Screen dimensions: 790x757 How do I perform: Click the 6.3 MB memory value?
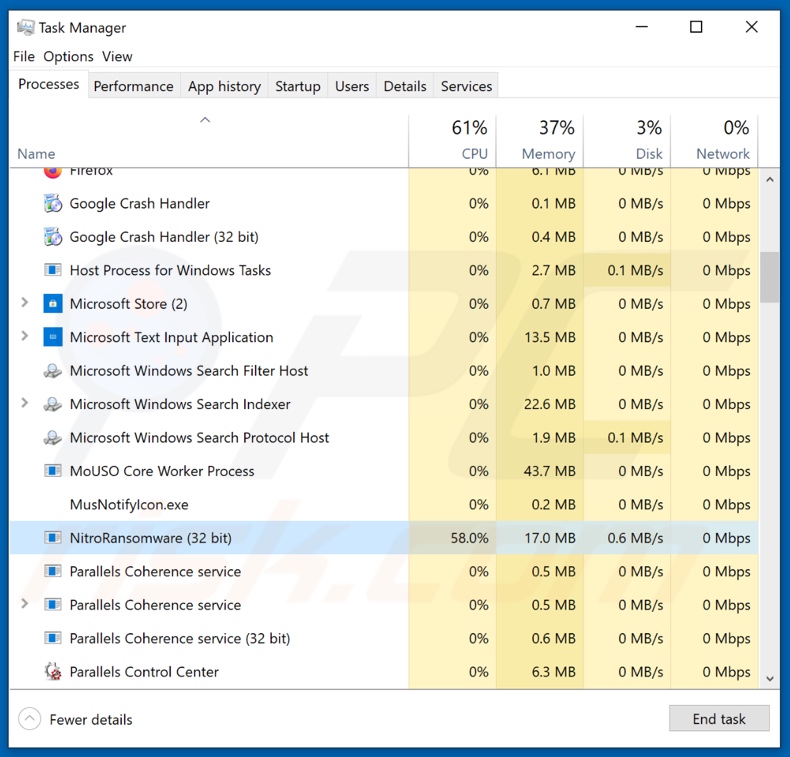coord(553,671)
